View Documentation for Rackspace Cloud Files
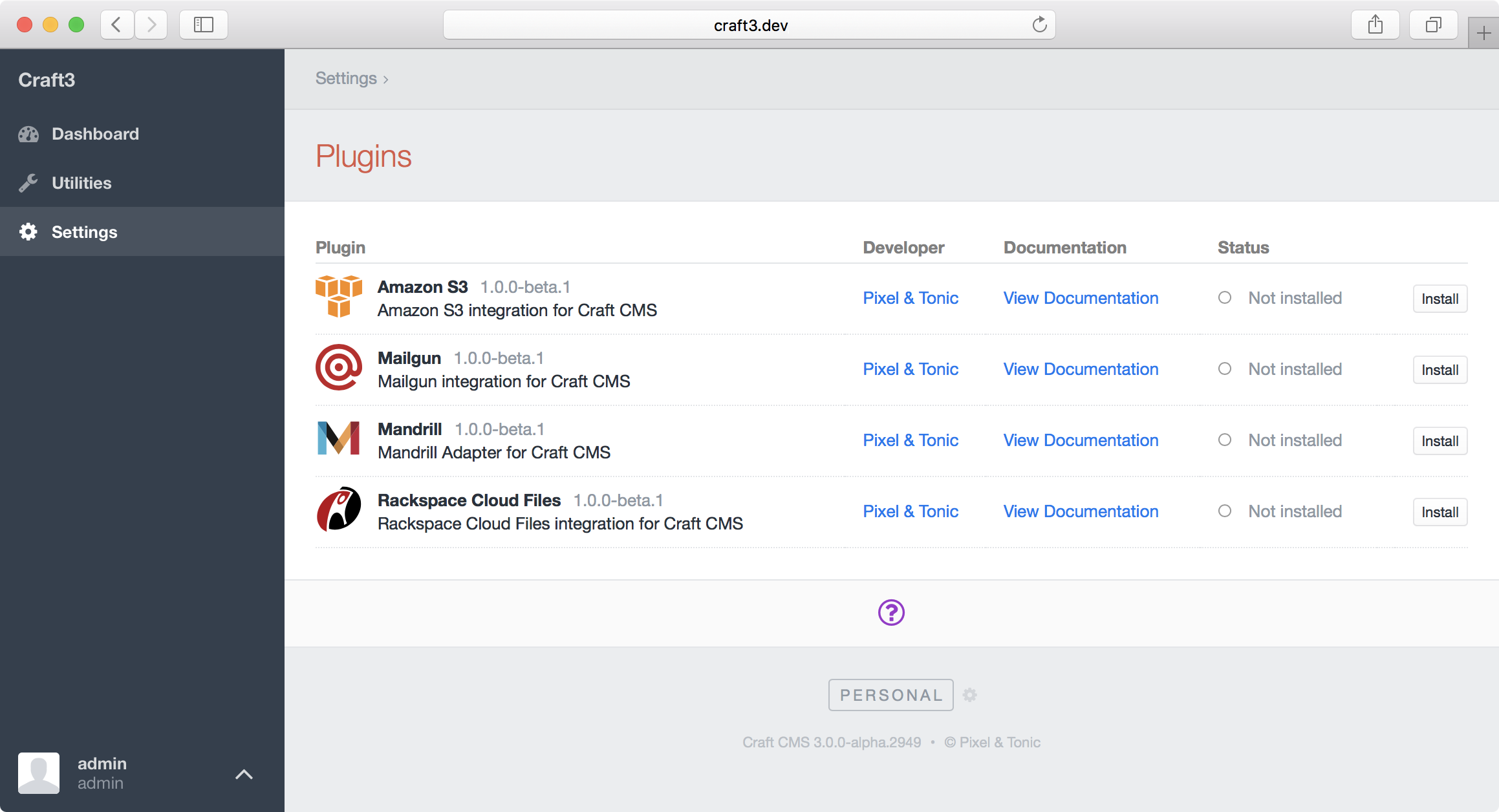Image resolution: width=1499 pixels, height=812 pixels. tap(1081, 511)
